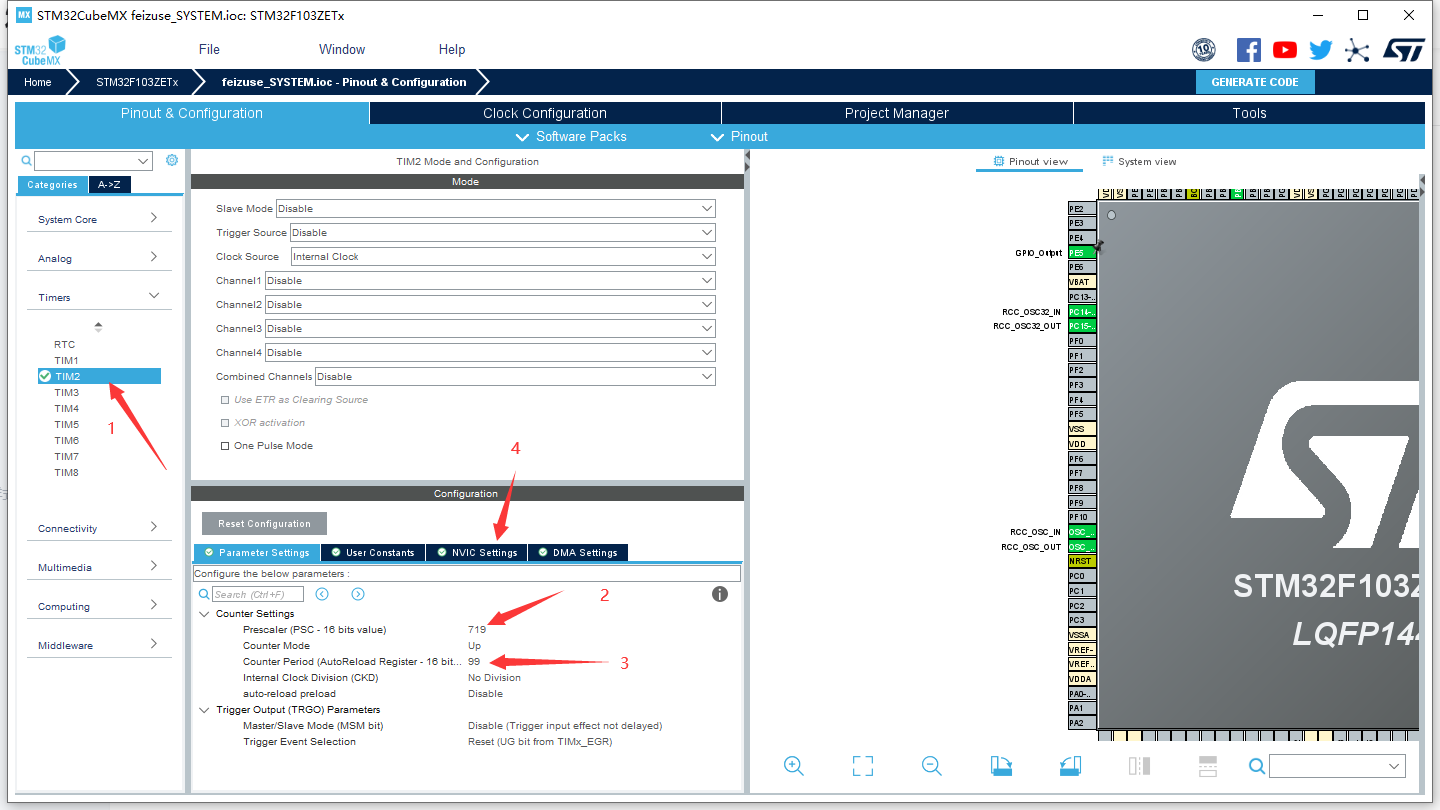The height and width of the screenshot is (810, 1440).
Task: Go to Home breadcrumb
Action: coord(38,82)
